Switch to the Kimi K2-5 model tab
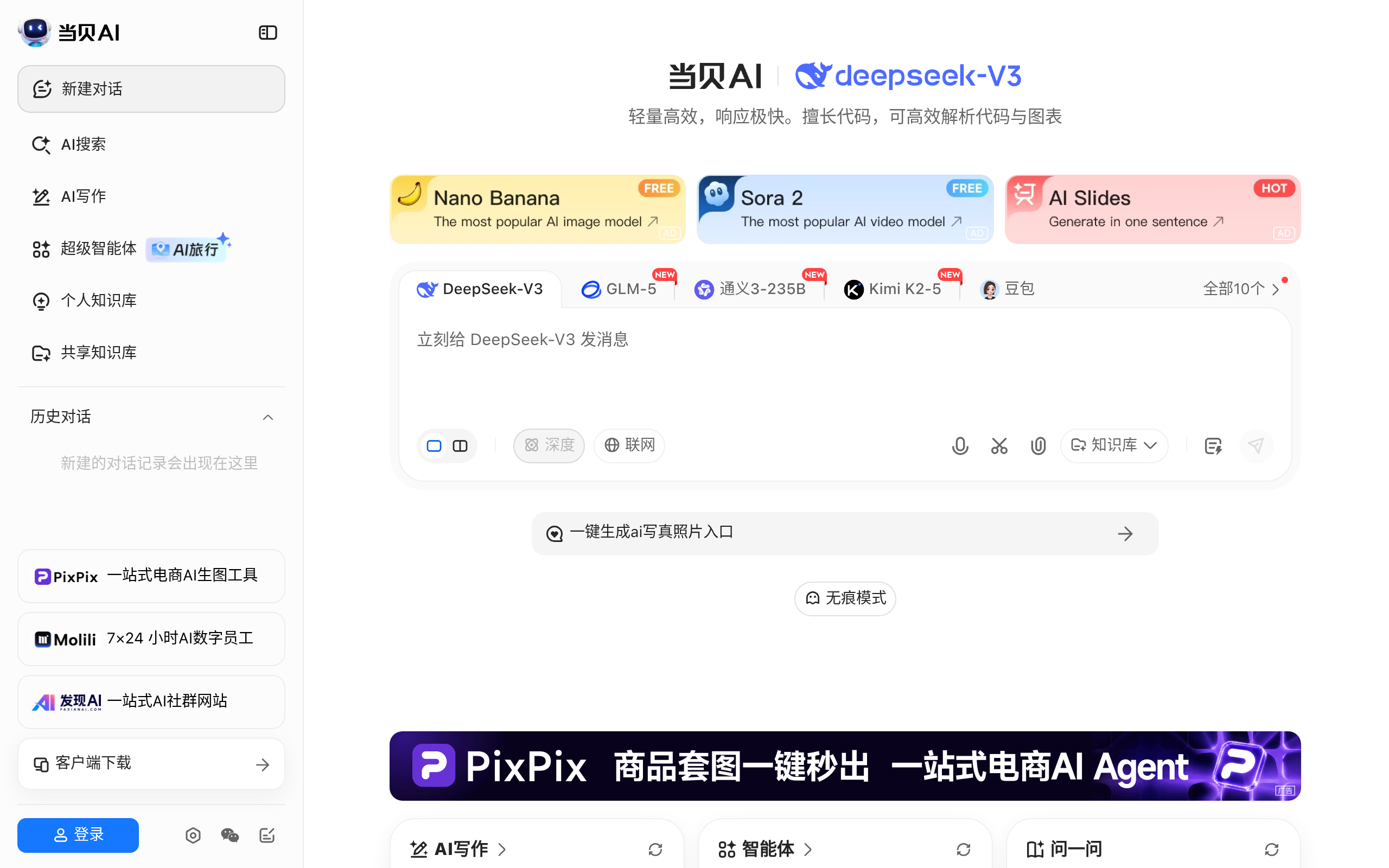Screen dimensions: 1389x868 click(893, 289)
